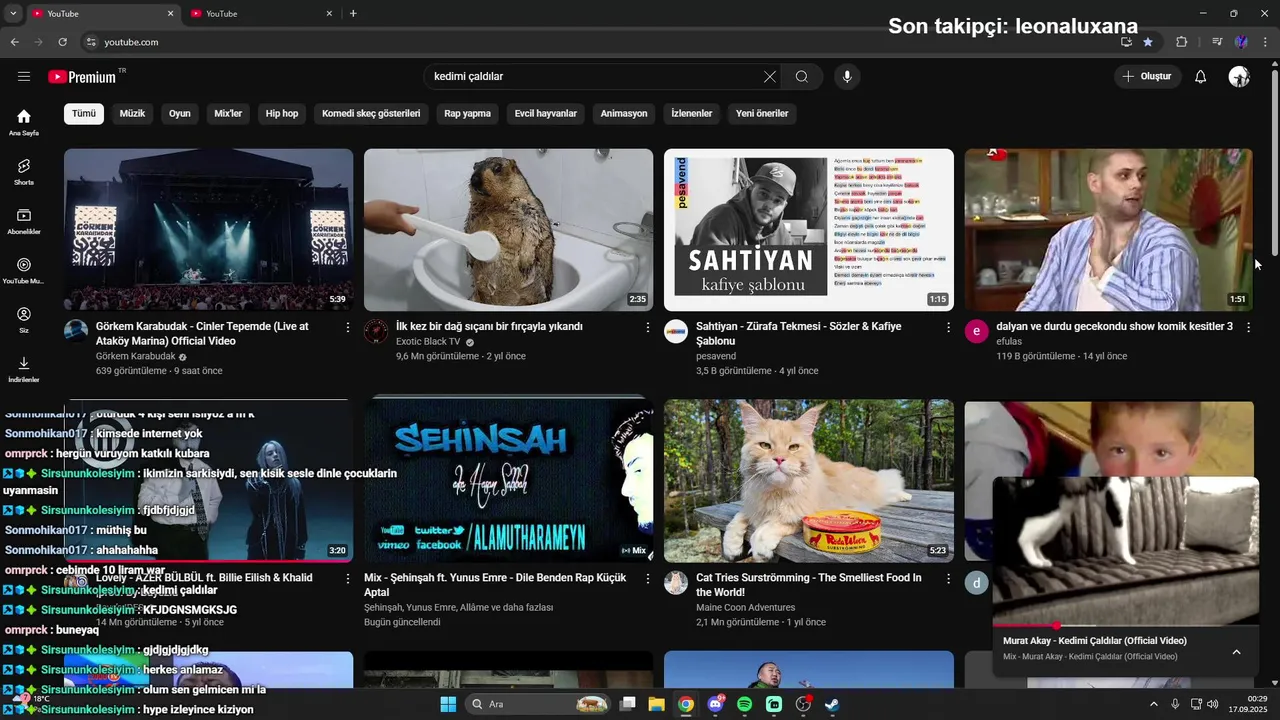This screenshot has width=1280, height=720.
Task: Seek using the mini player progress bar
Action: click(1126, 626)
